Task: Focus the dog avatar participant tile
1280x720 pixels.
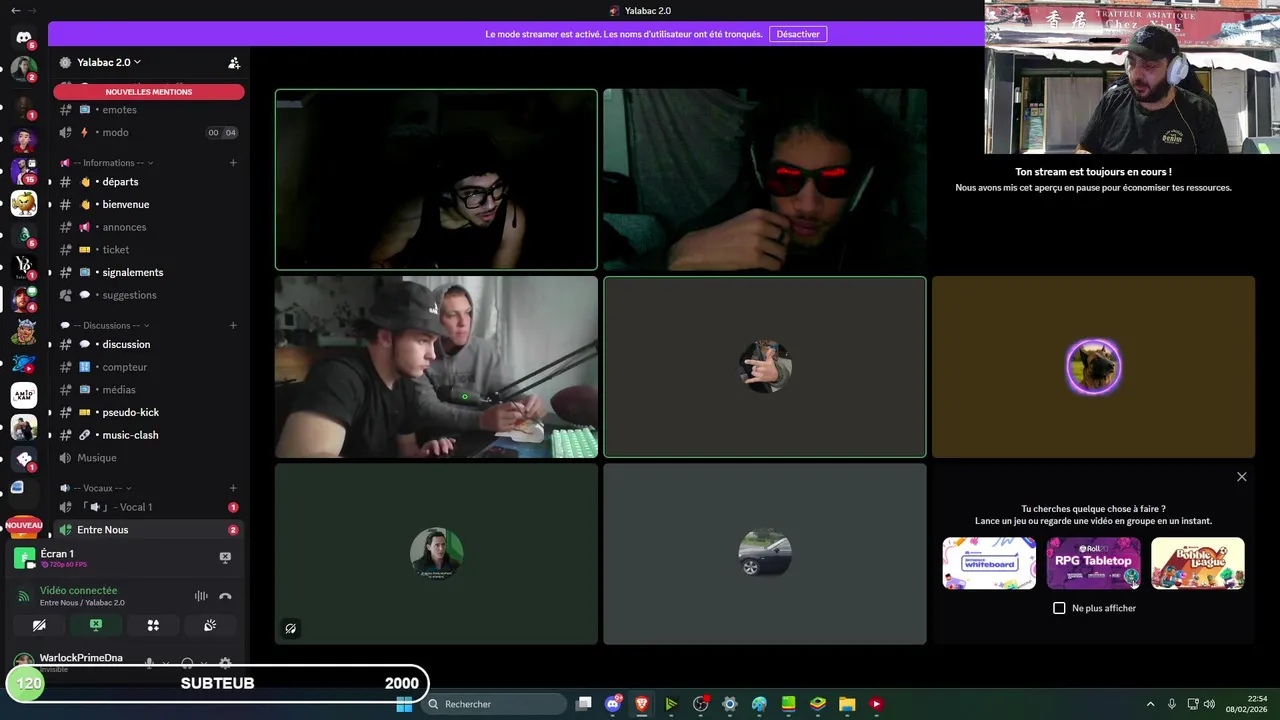Action: pyautogui.click(x=1093, y=367)
